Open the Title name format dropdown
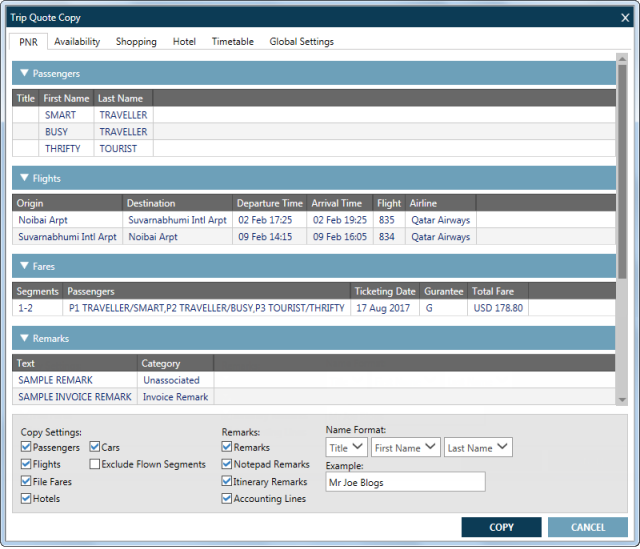 point(346,448)
